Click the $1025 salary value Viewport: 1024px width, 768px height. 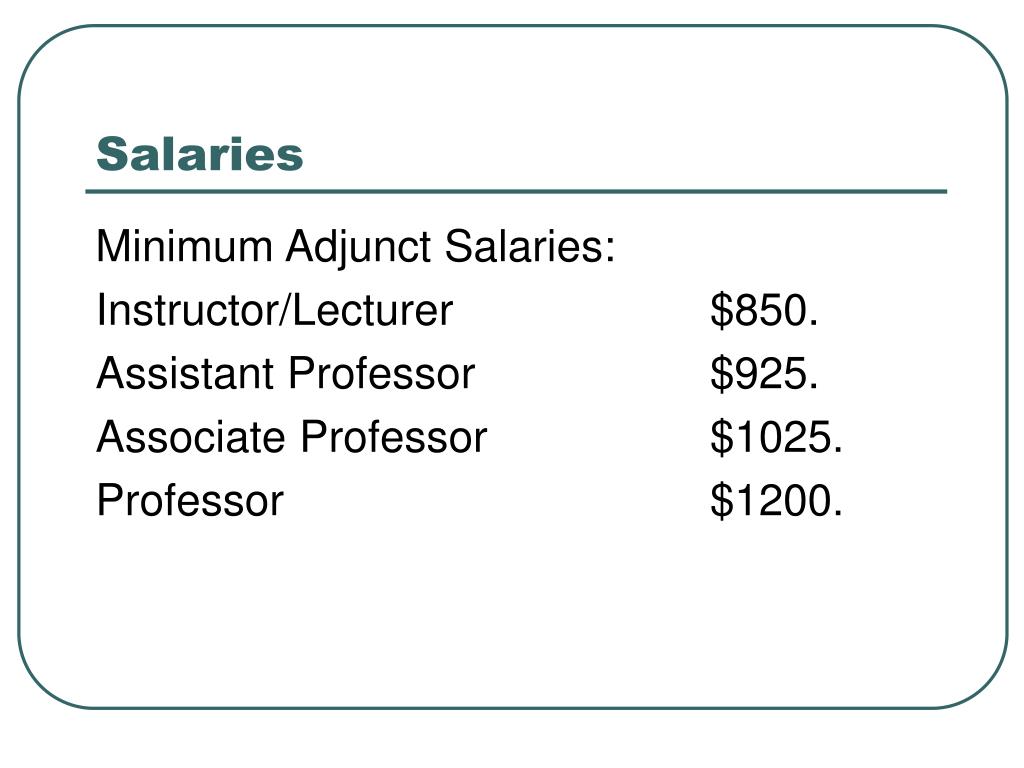[776, 436]
